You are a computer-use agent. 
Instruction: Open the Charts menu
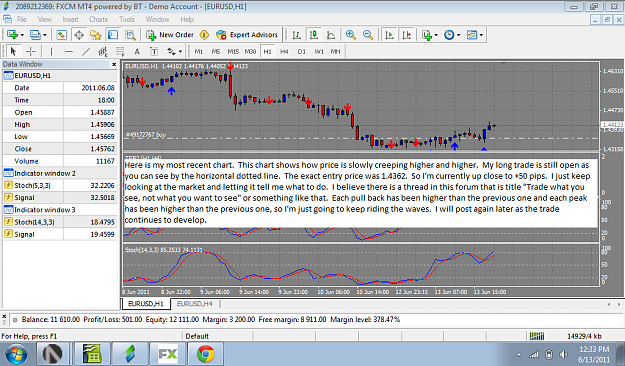[98, 19]
